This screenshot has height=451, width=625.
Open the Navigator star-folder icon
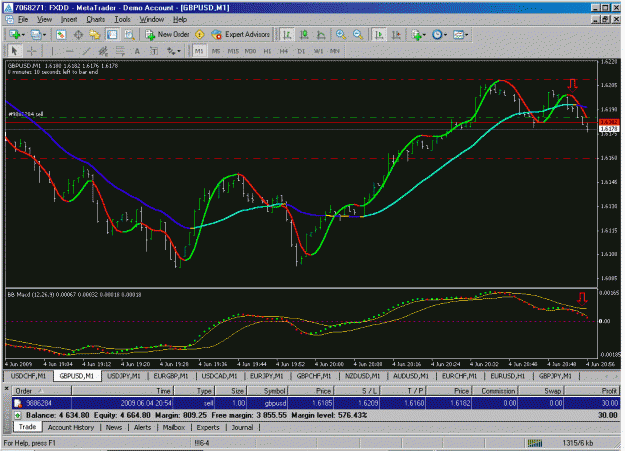(95, 35)
